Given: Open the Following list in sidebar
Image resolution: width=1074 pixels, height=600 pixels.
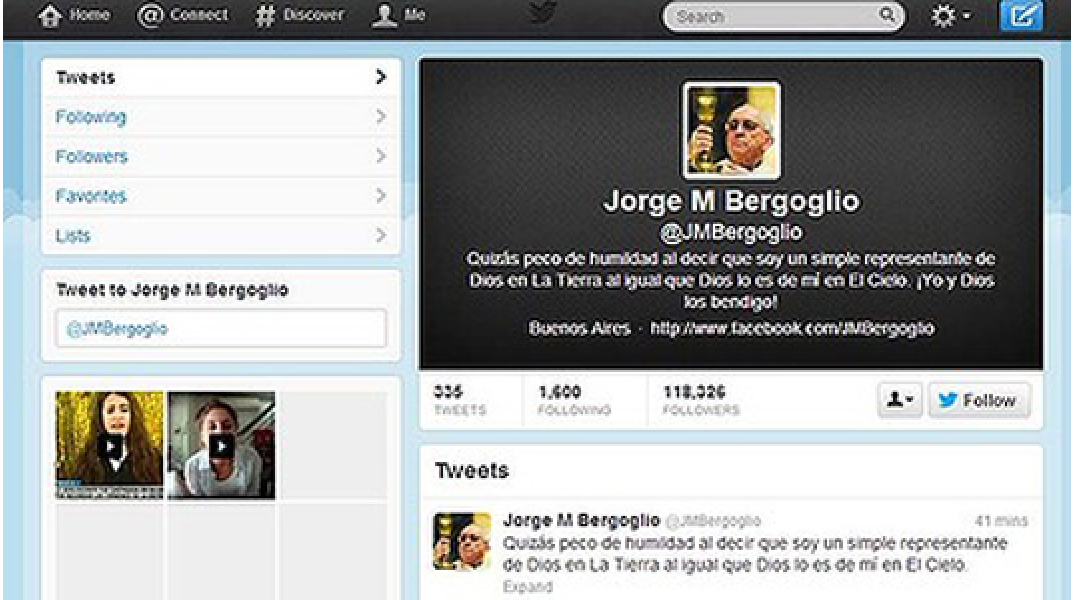Looking at the screenshot, I should coord(91,117).
